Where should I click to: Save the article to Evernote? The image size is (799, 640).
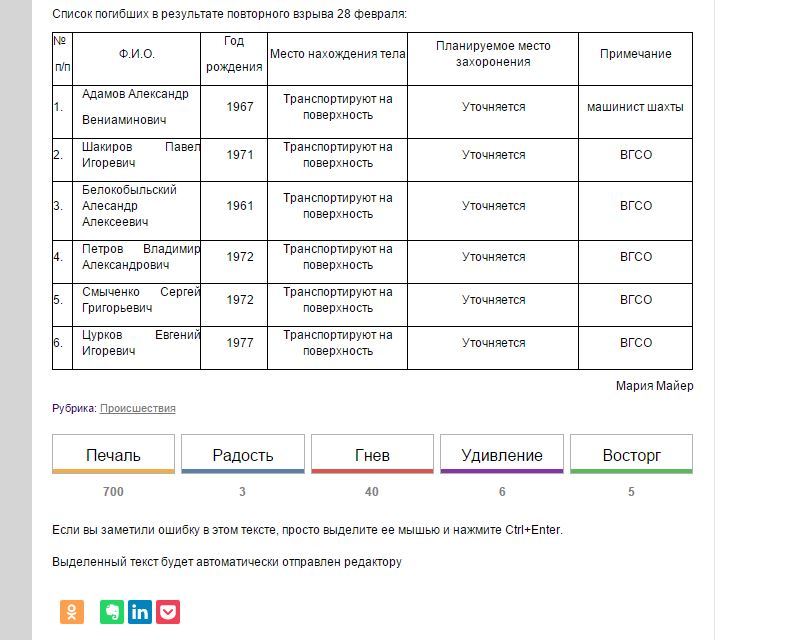tap(112, 611)
